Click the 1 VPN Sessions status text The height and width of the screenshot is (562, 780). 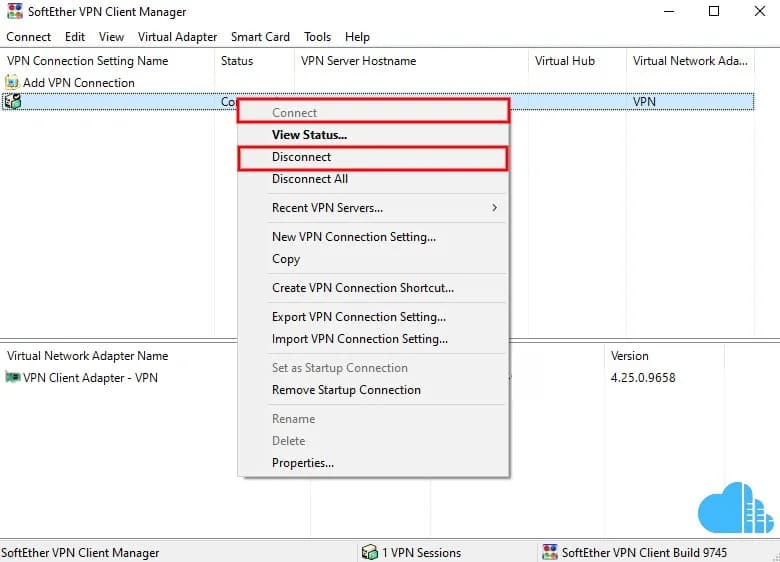point(421,553)
